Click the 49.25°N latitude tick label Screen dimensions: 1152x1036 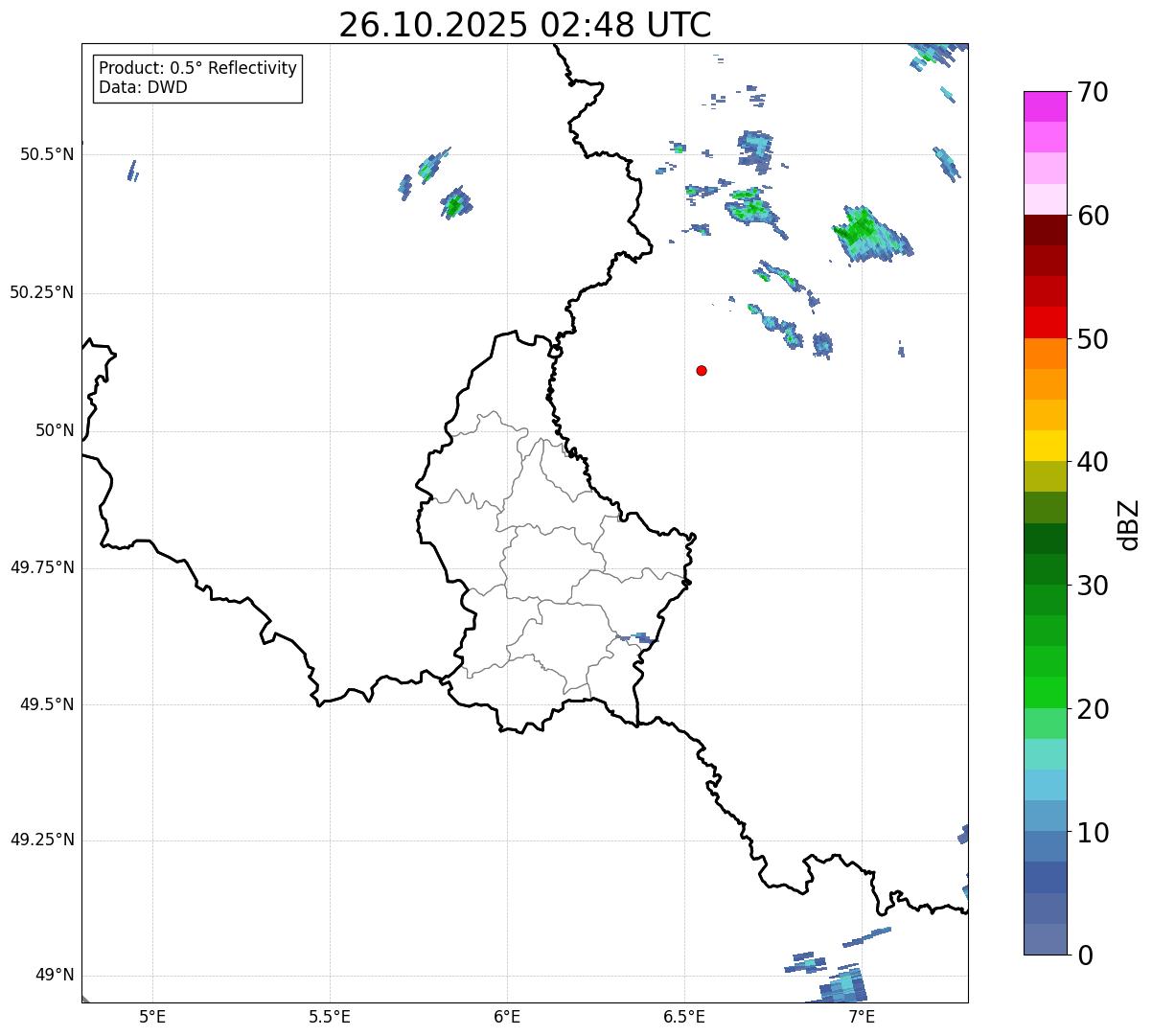point(41,840)
